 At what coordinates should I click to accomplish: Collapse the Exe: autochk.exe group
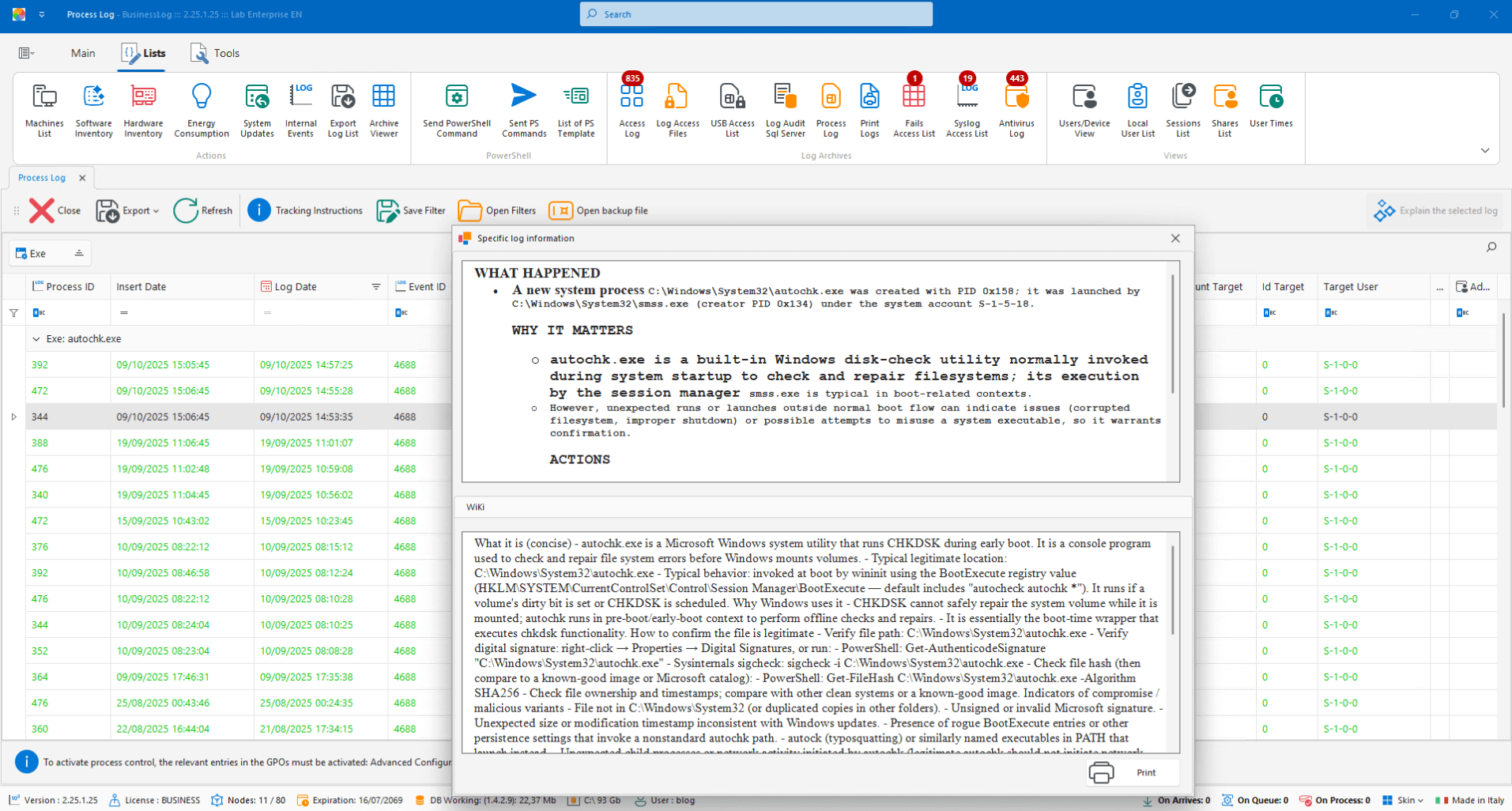(36, 339)
